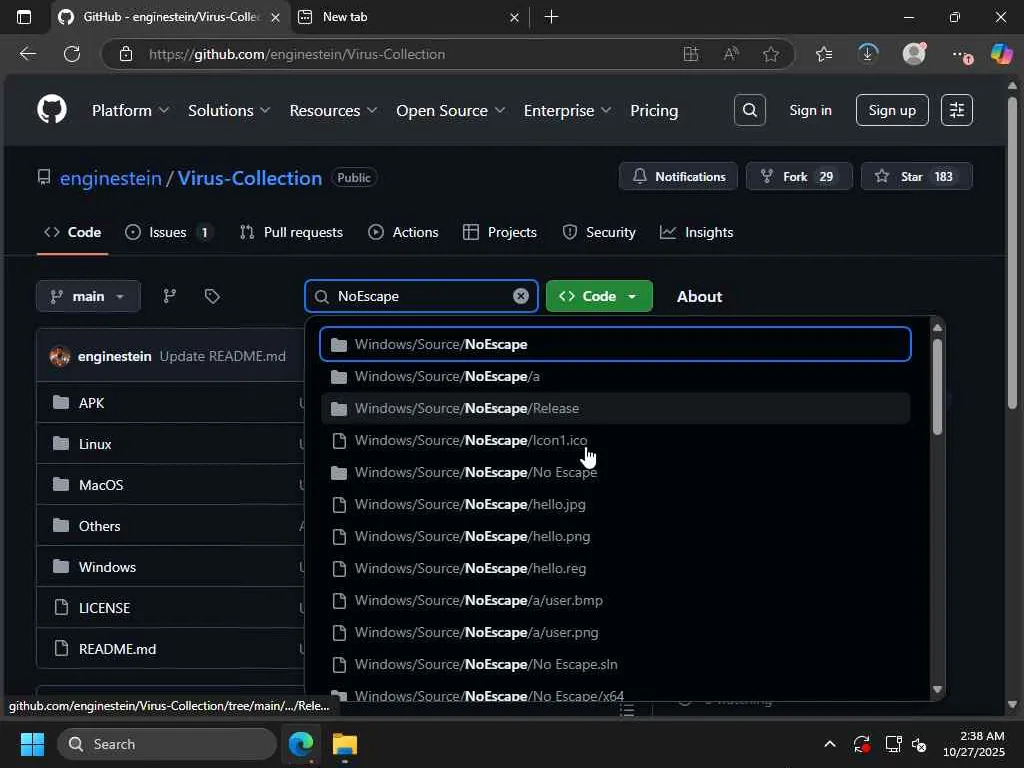Open the LICENSE file

(x=104, y=608)
